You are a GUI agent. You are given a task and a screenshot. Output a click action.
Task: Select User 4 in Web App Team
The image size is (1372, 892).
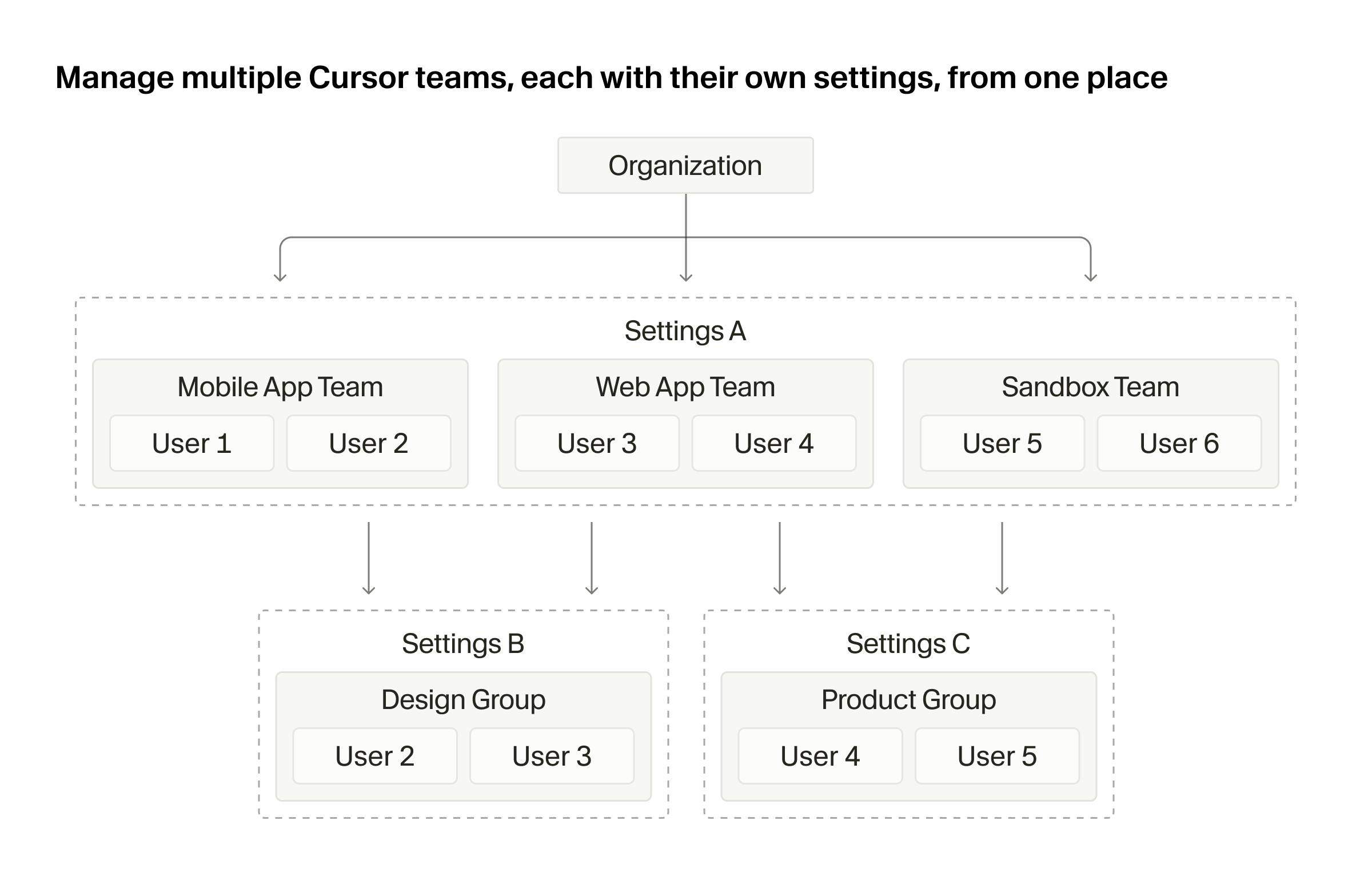[774, 443]
